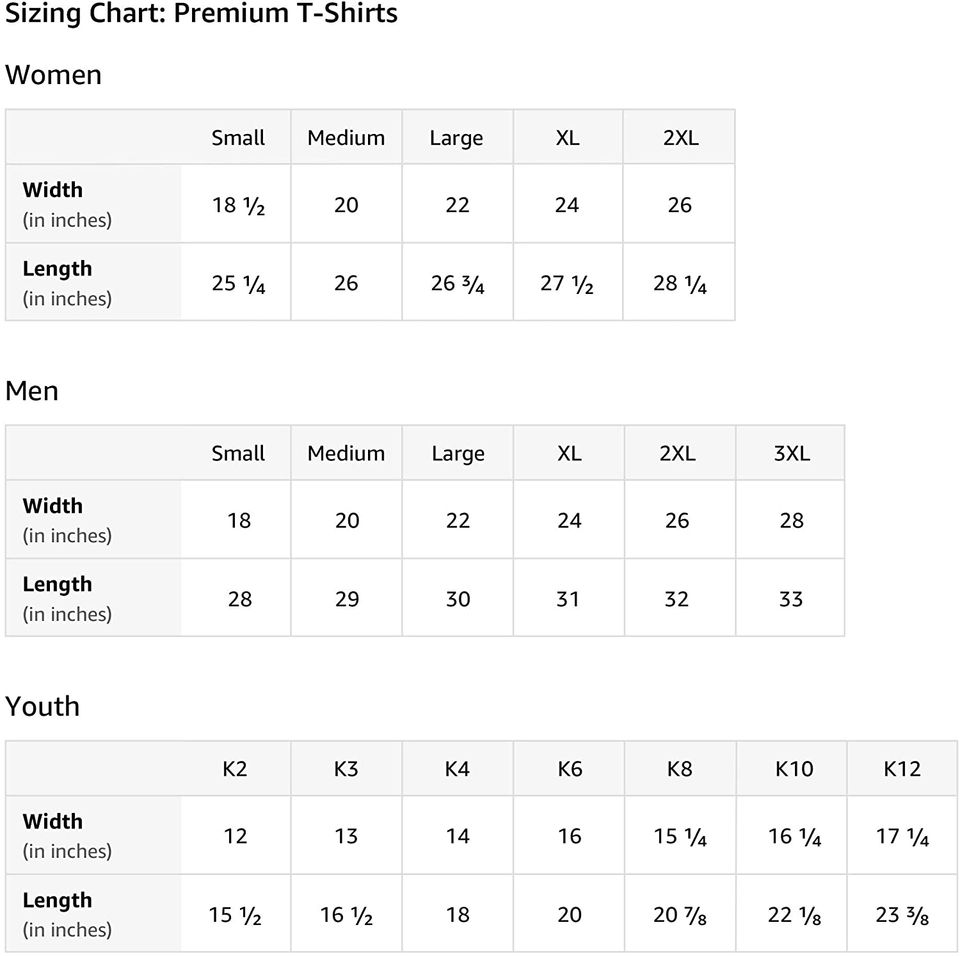Click the Women's XL length cell 27 ½
The height and width of the screenshot is (956, 960).
pos(567,284)
